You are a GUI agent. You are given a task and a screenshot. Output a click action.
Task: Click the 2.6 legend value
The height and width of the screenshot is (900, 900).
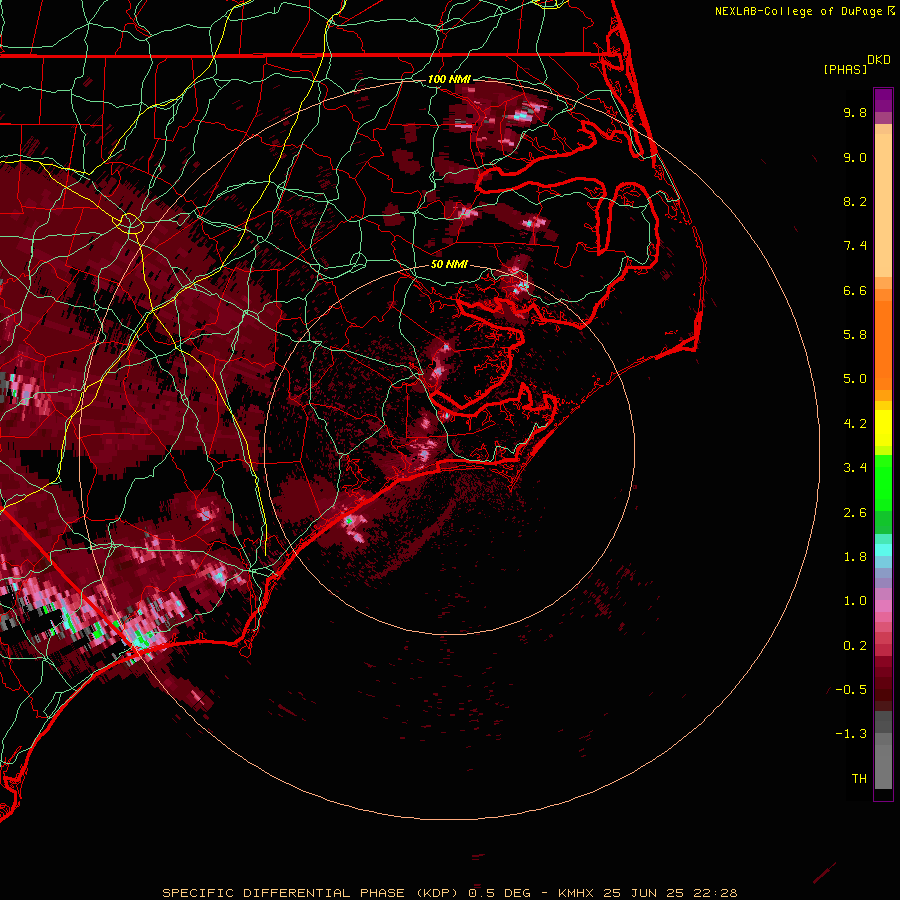click(x=855, y=513)
